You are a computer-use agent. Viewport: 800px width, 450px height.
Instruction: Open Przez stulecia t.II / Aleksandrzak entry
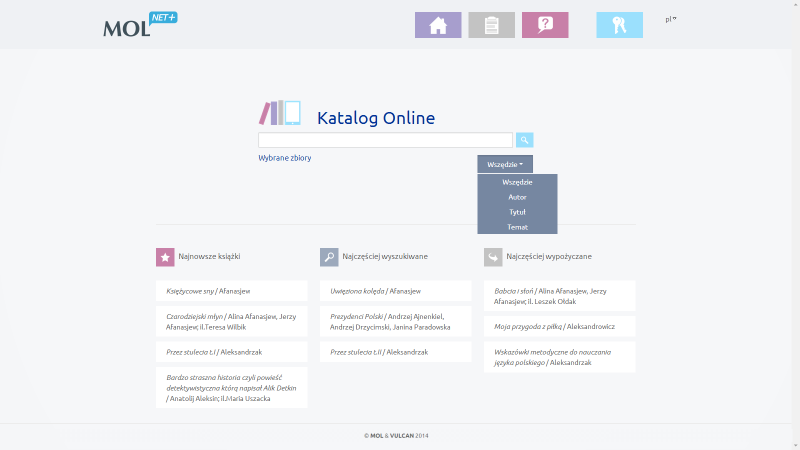(x=395, y=352)
